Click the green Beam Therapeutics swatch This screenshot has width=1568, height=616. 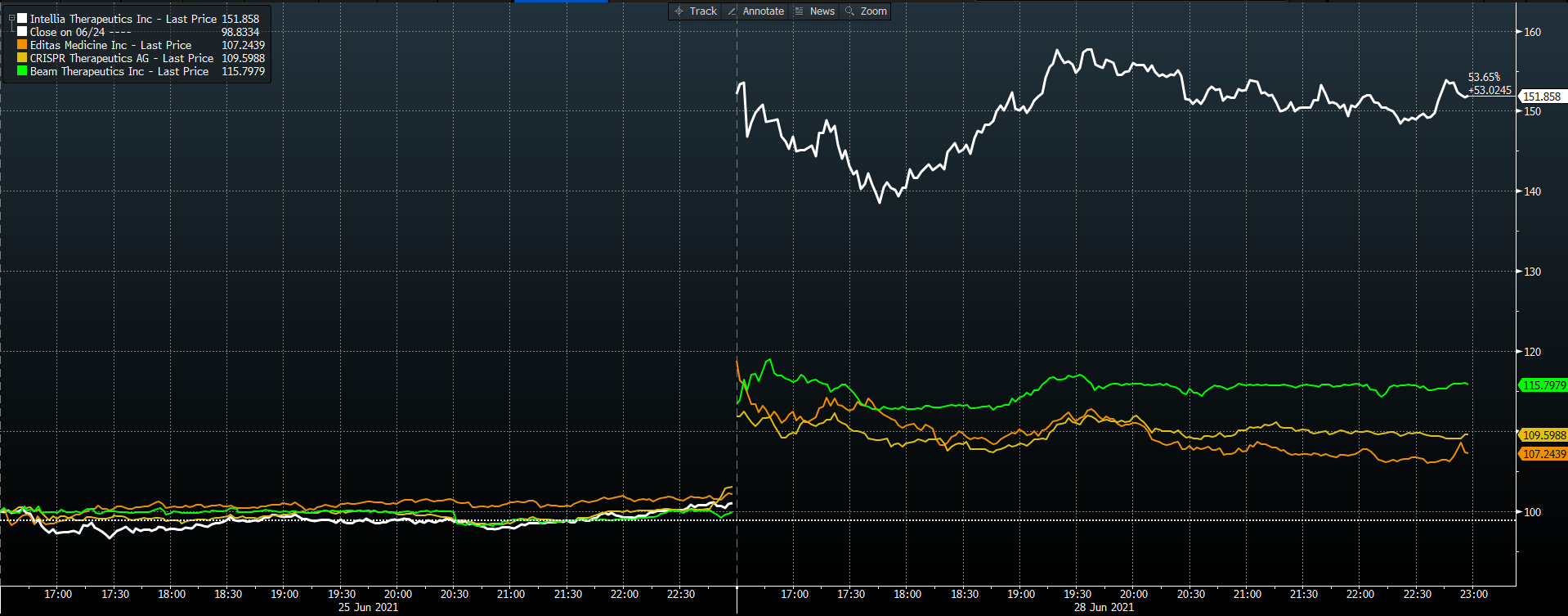(22, 71)
